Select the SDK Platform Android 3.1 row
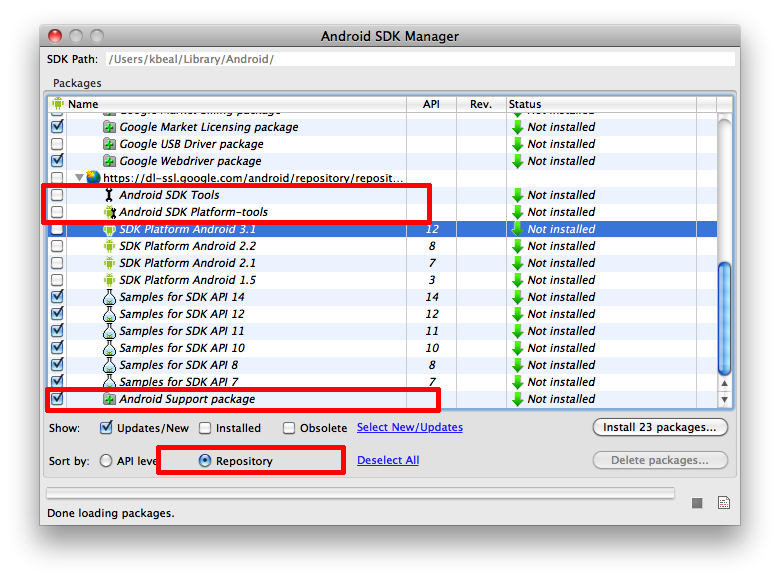Viewport: 780px width, 580px height. 383,229
